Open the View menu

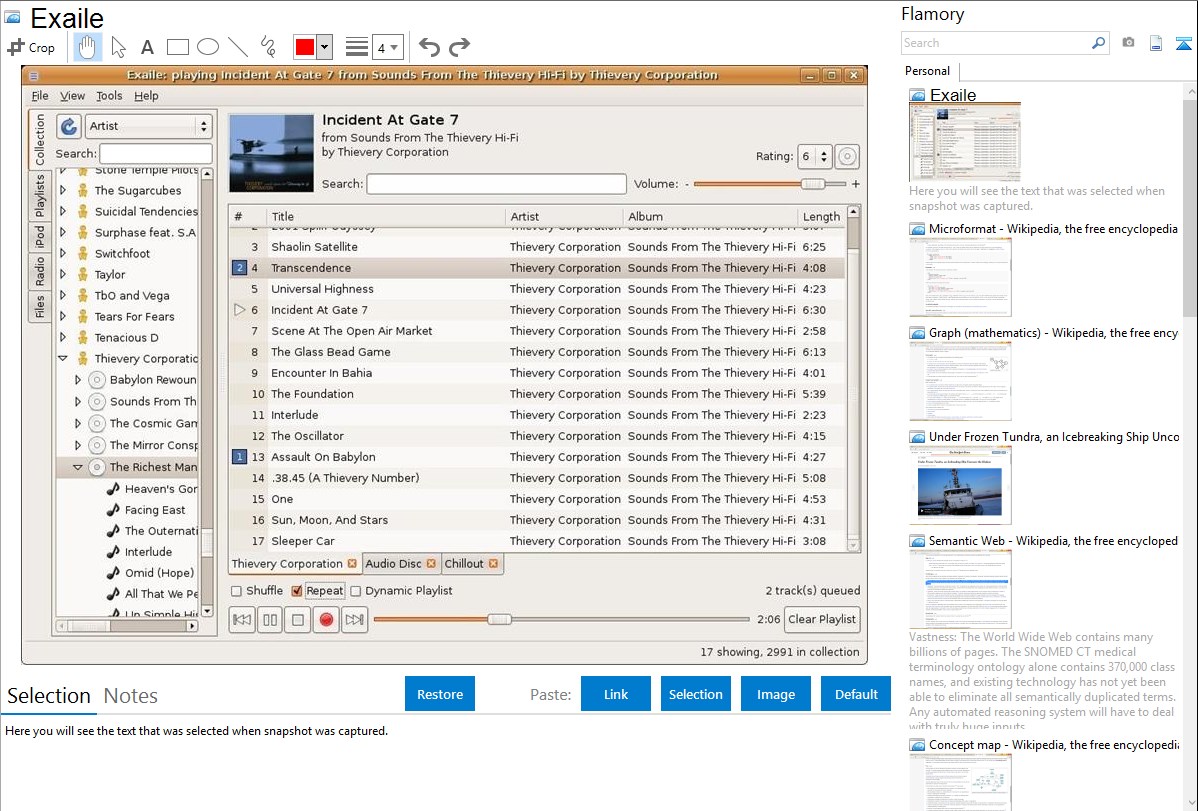coord(73,96)
